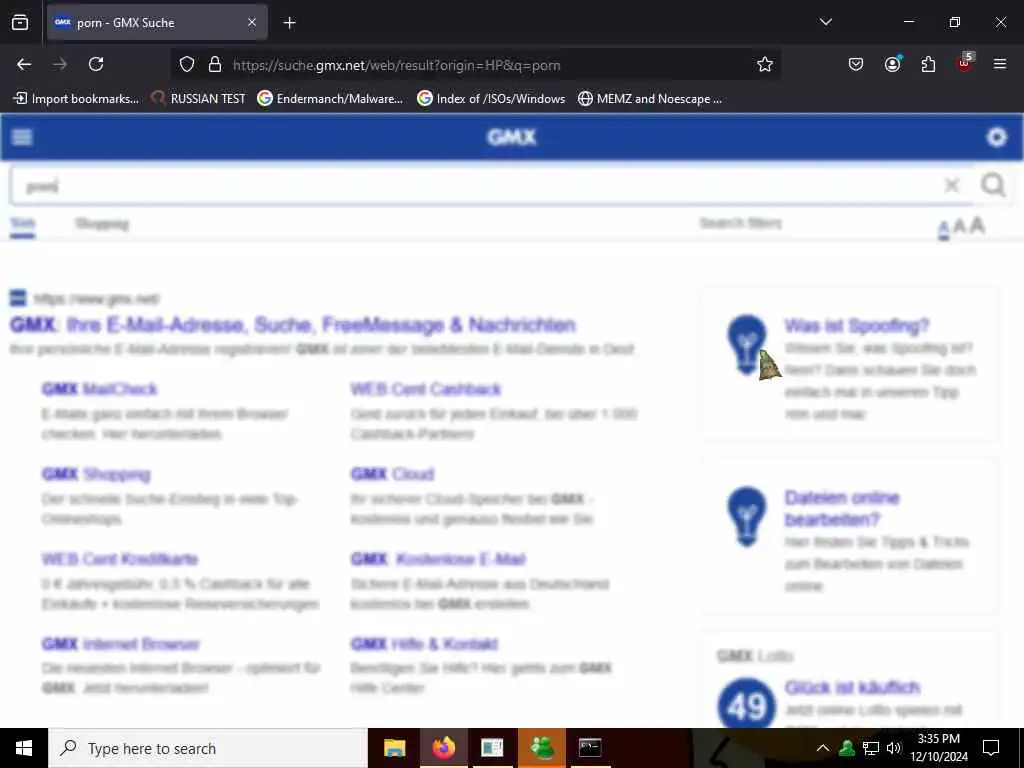This screenshot has width=1024, height=768.
Task: Go forward with the arrow button
Action: (x=60, y=64)
